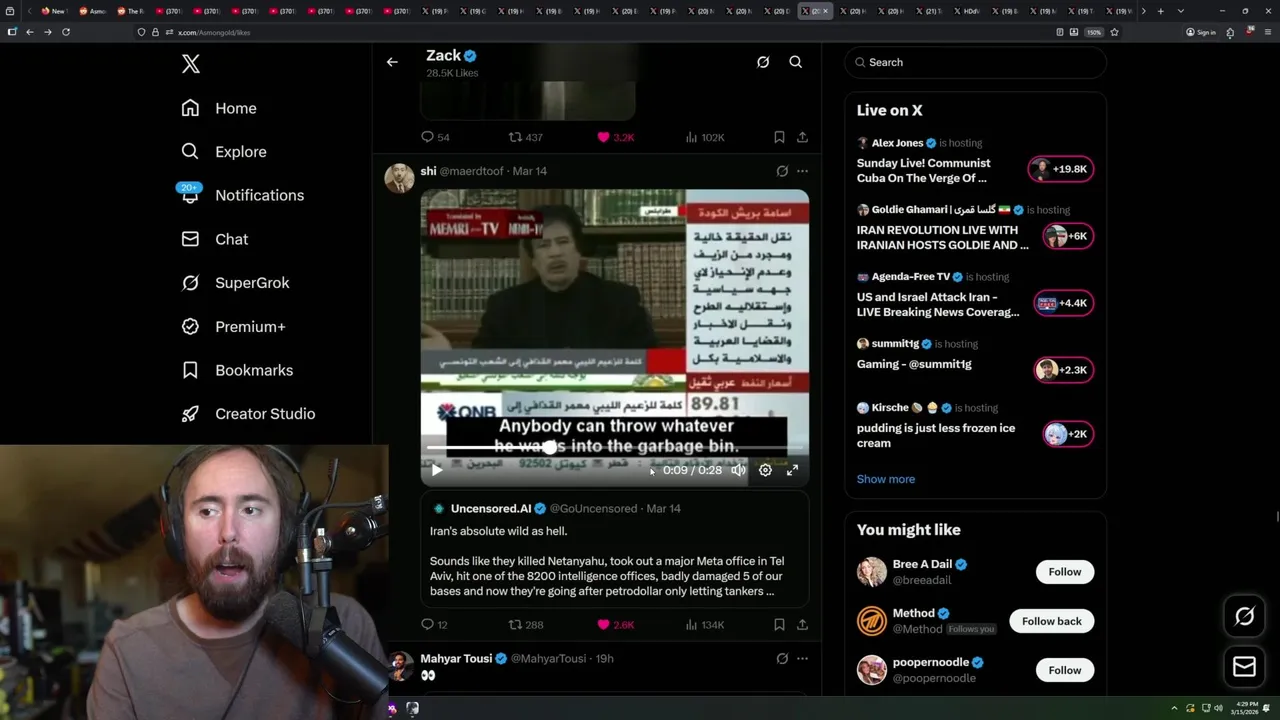
Task: Open video settings gear
Action: pos(765,470)
